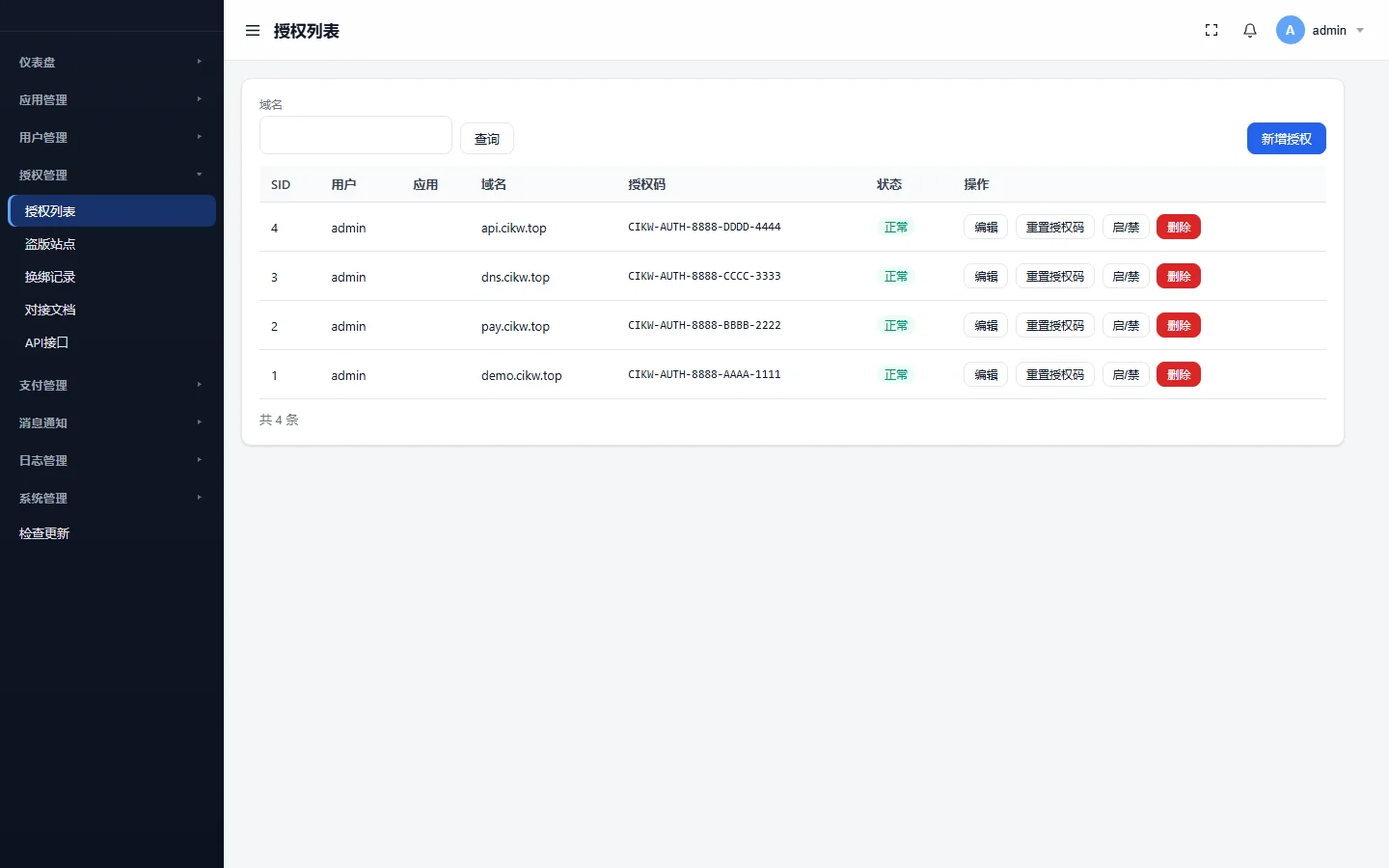
Task: Reset auth code for api.cikw.top
Action: [1055, 227]
